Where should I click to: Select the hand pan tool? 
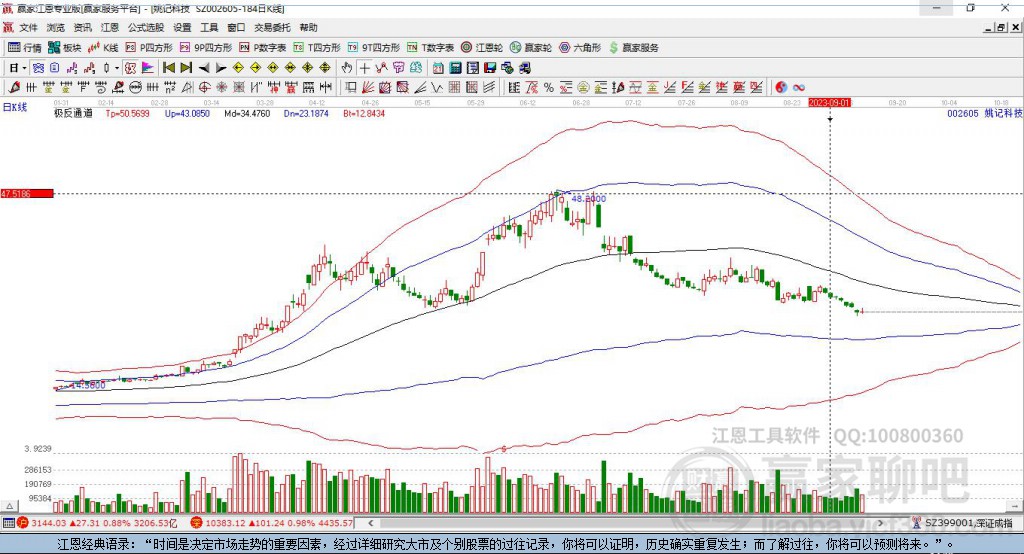point(347,68)
